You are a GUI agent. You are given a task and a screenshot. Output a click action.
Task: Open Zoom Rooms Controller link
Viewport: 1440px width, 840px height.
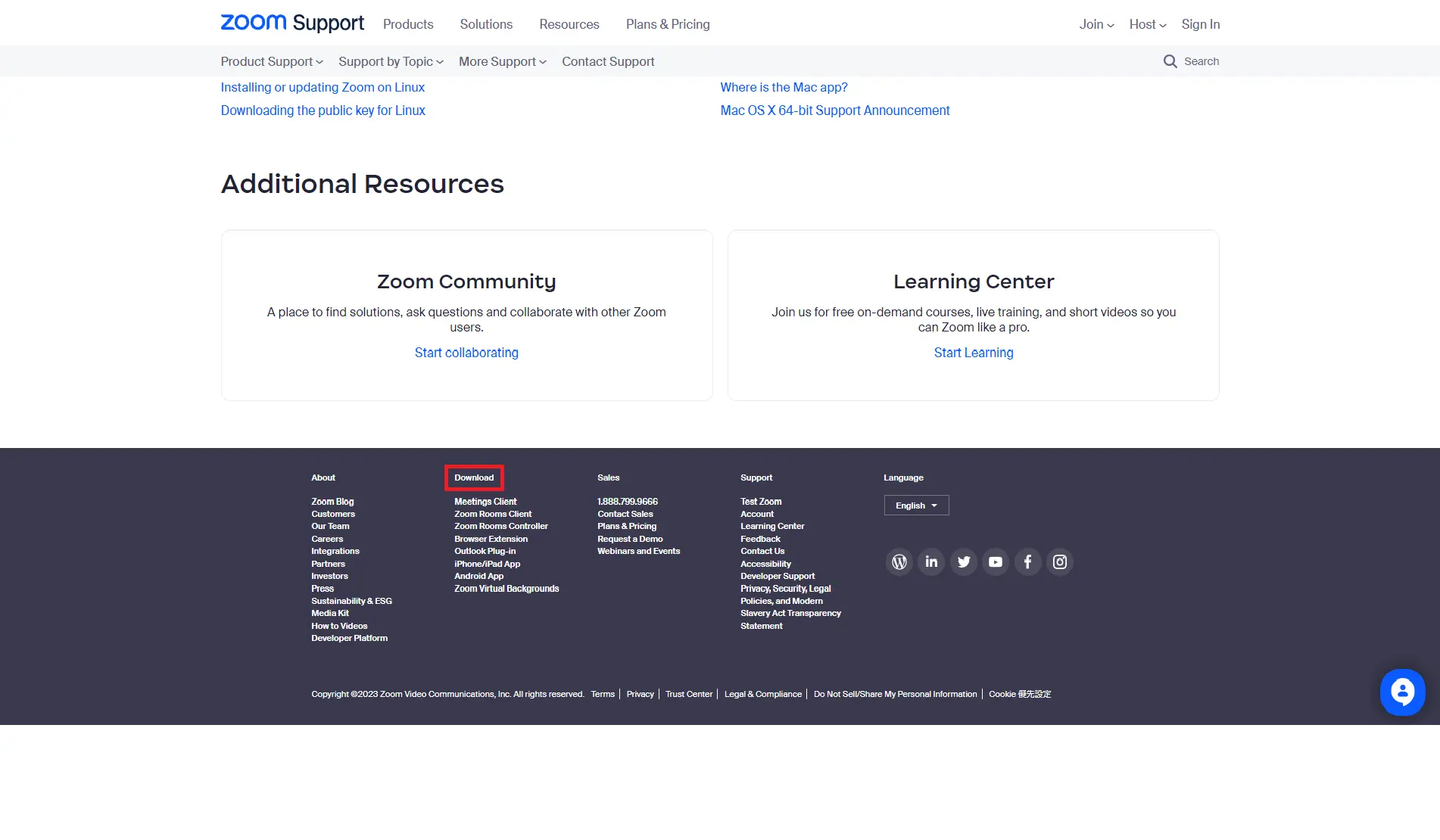pos(501,526)
